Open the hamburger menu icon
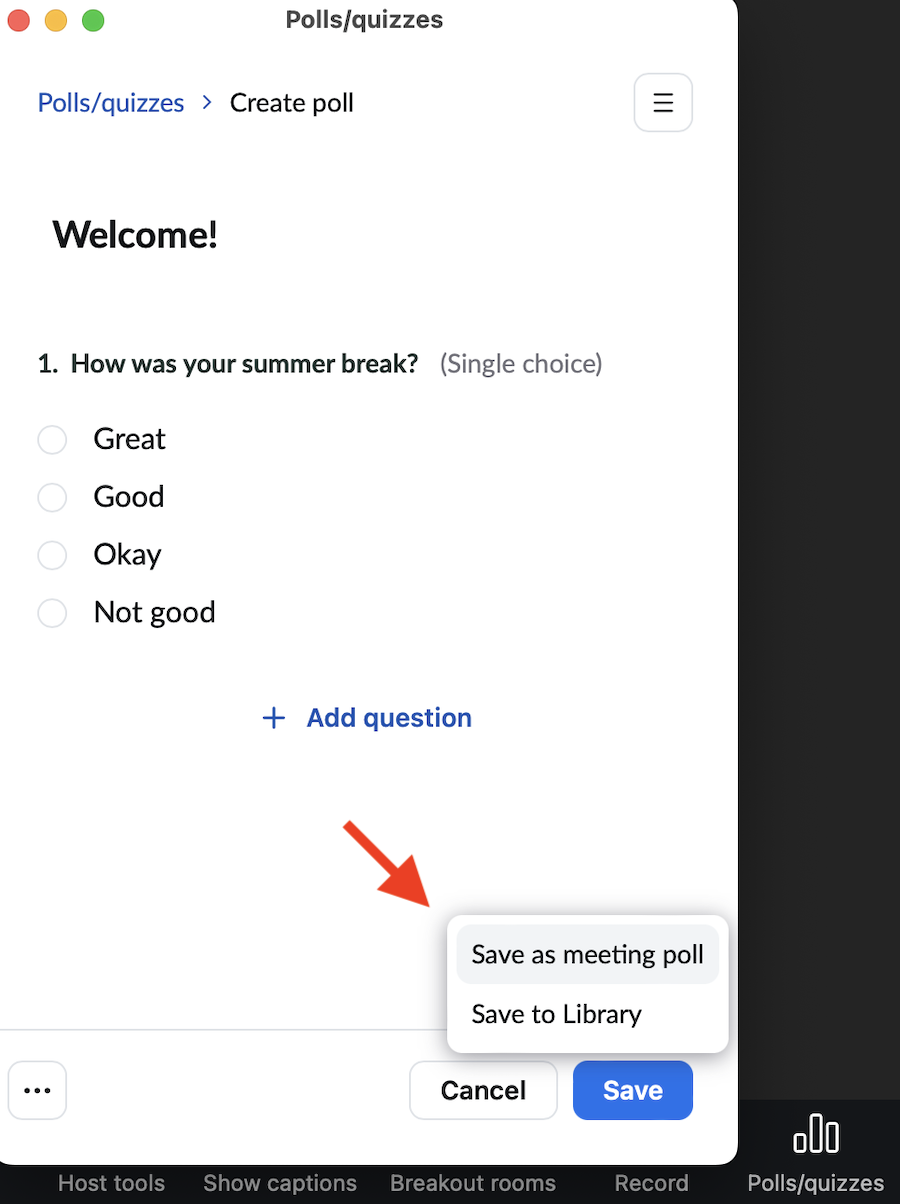900x1204 pixels. click(663, 103)
